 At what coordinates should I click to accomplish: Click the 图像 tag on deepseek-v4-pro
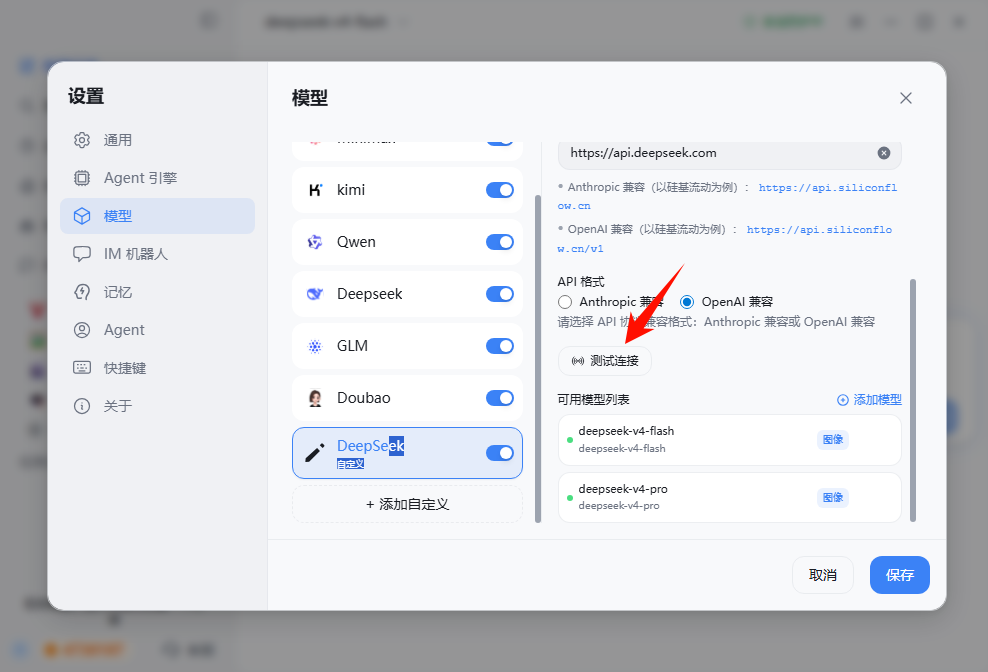pos(832,497)
